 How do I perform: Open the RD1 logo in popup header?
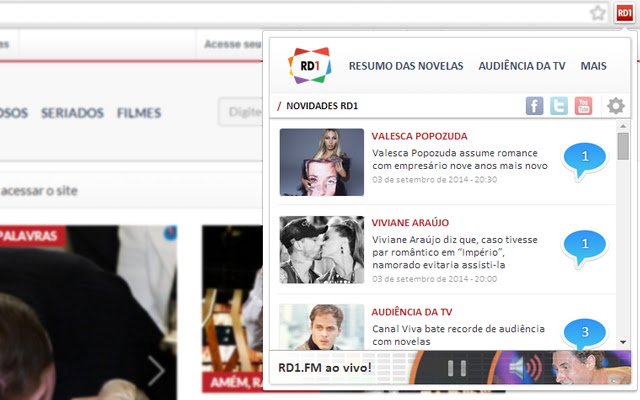310,65
